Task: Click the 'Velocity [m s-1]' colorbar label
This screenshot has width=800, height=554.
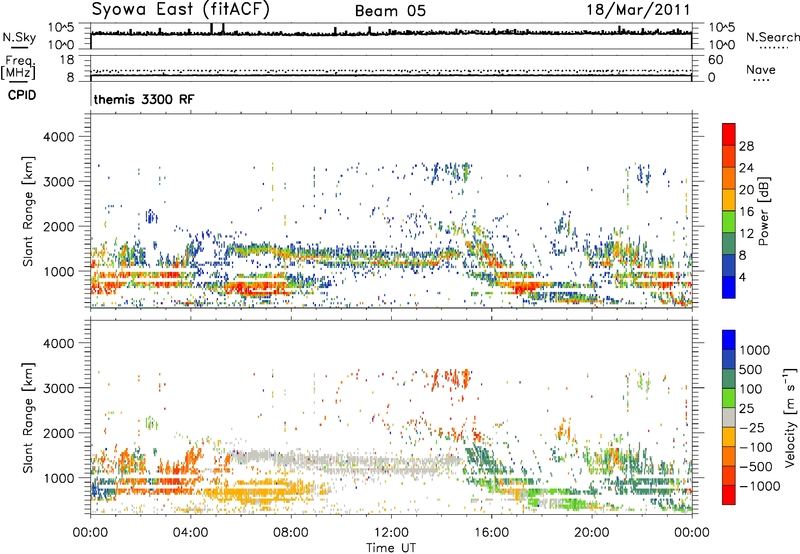Action: pyautogui.click(x=790, y=417)
